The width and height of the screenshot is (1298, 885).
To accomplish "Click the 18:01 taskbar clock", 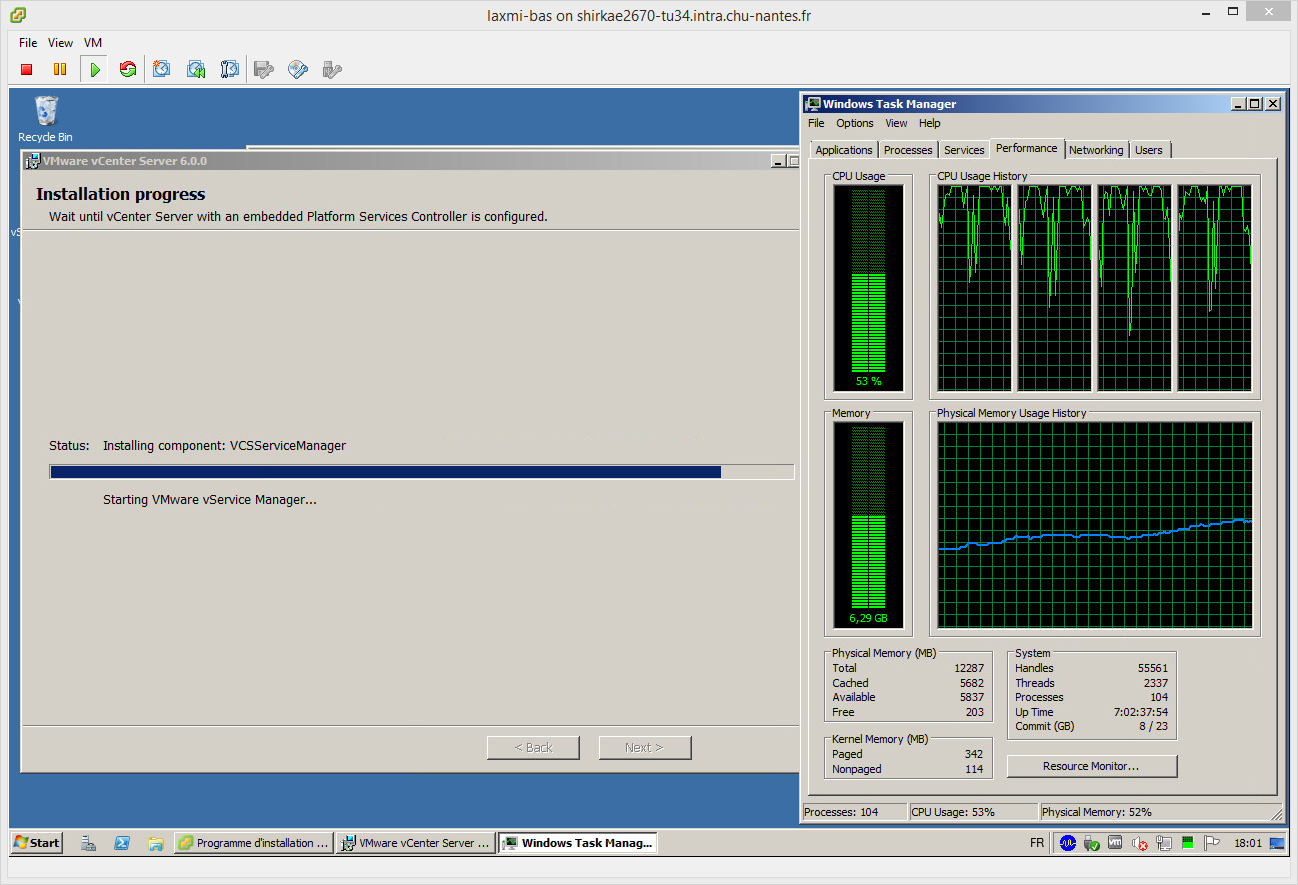I will [x=1247, y=843].
